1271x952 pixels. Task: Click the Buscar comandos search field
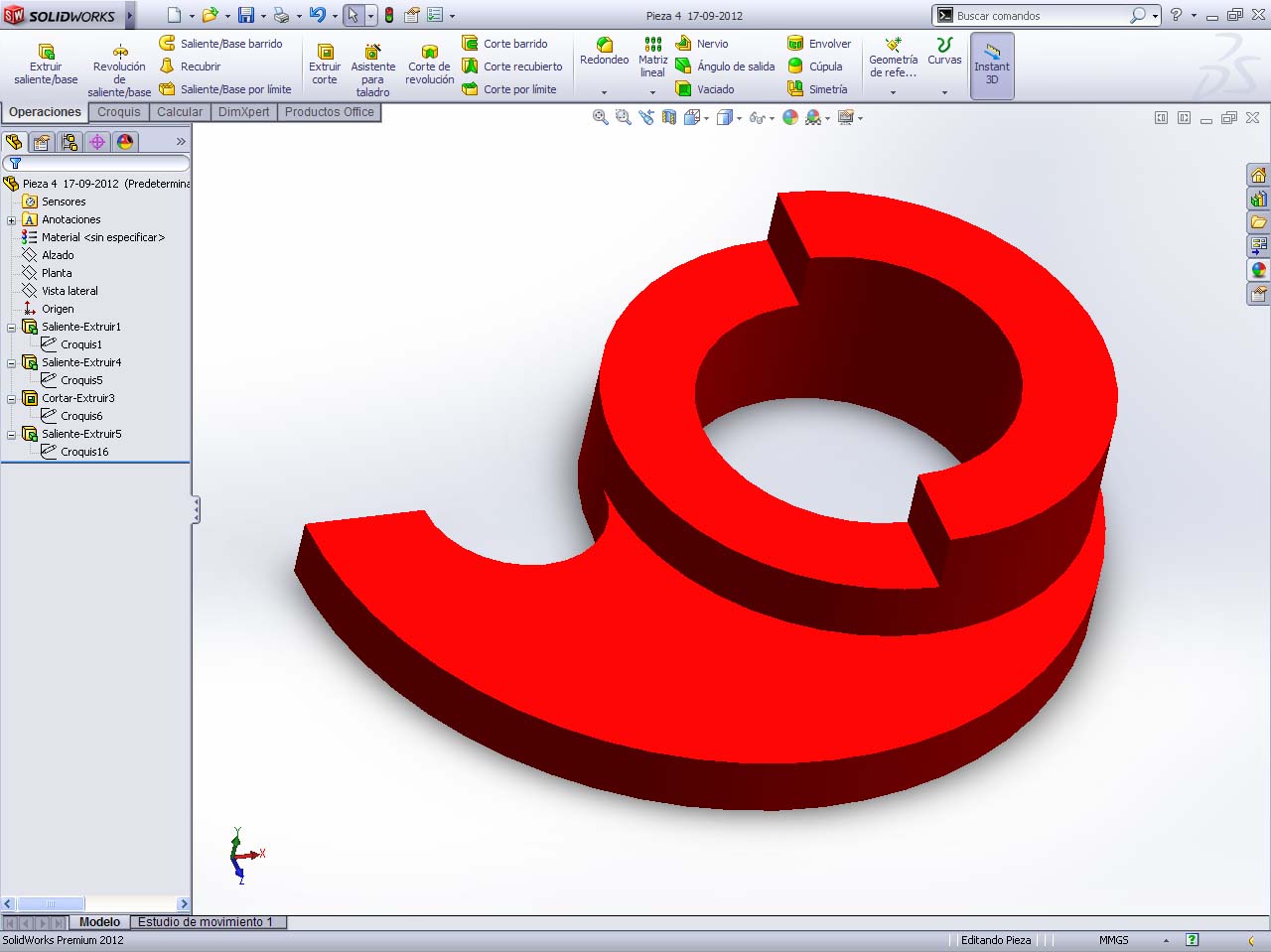pyautogui.click(x=1041, y=16)
